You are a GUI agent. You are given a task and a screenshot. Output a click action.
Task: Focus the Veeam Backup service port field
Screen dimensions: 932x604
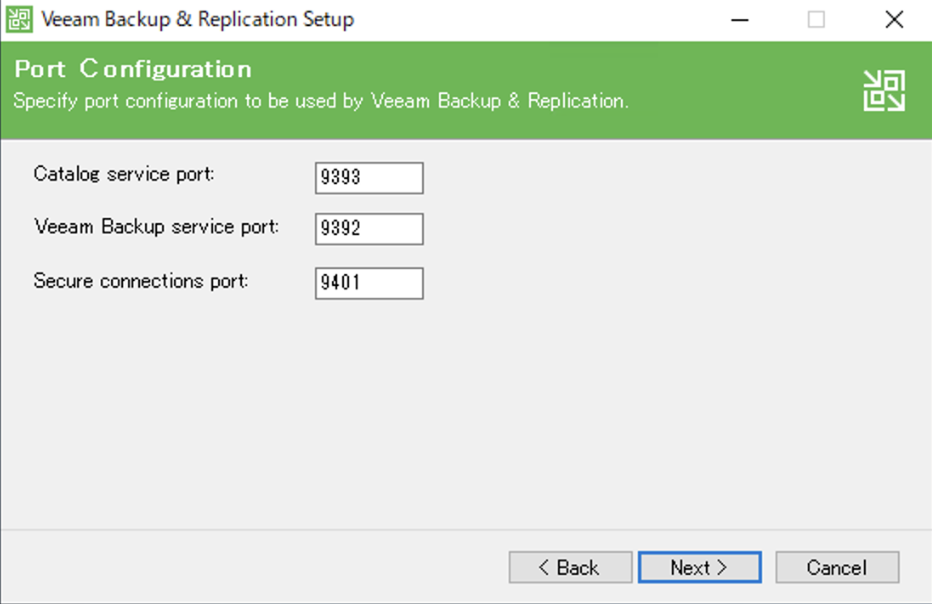point(369,229)
